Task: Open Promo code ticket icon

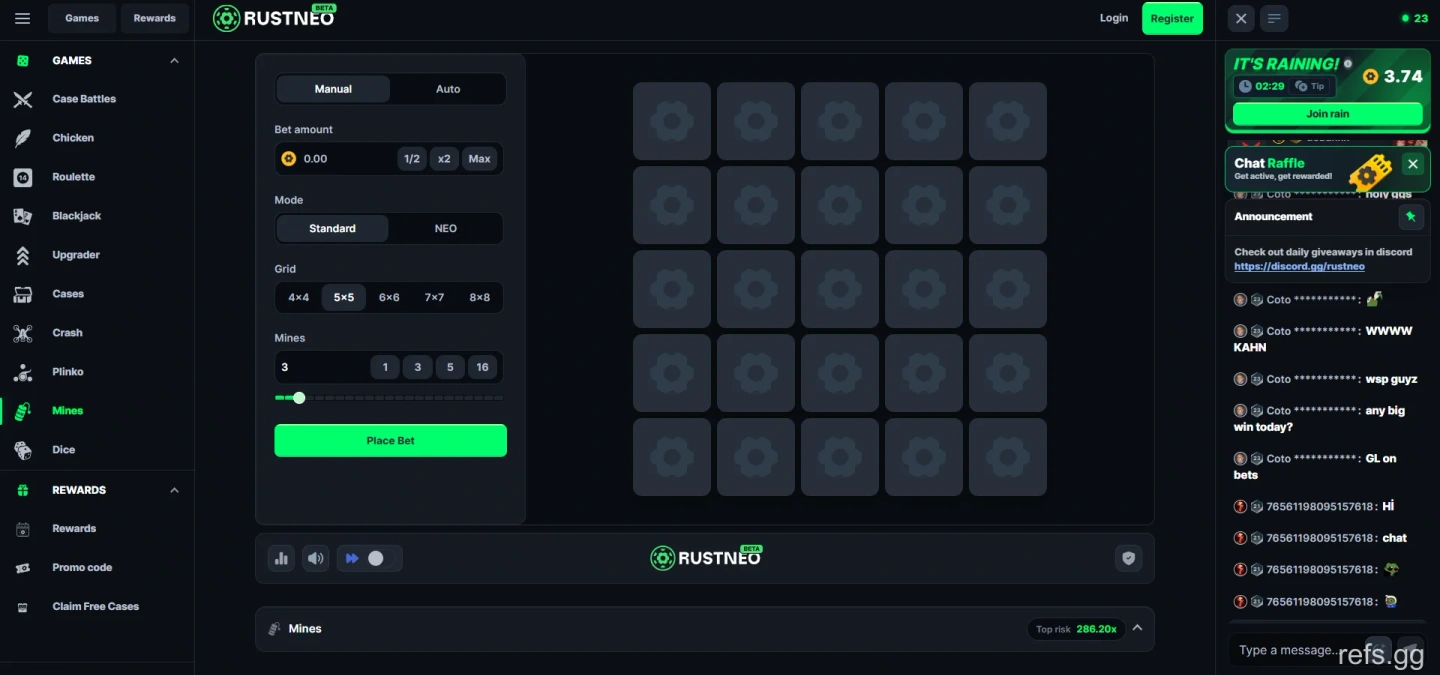Action: click(x=22, y=568)
